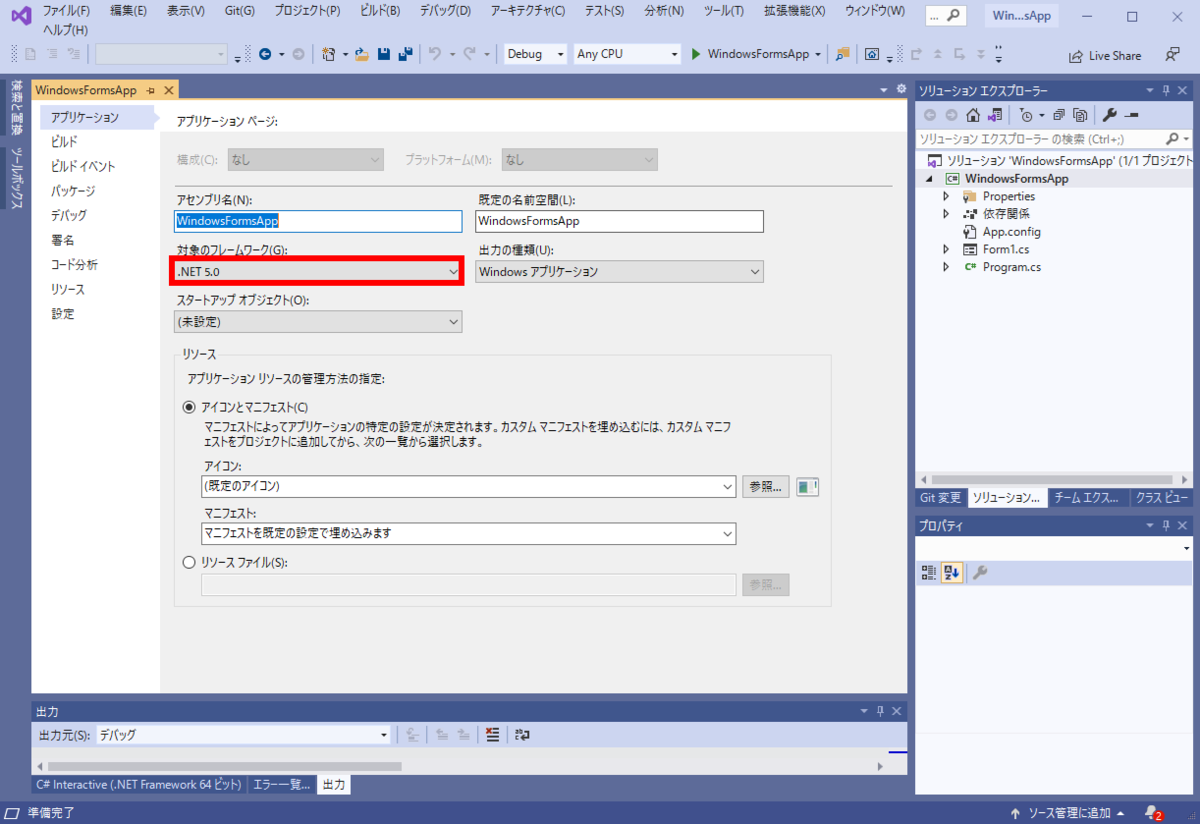Screen dimensions: 1200x824
Task: Click the Properties wrench in Solution Explorer toolbar
Action: coord(1109,115)
